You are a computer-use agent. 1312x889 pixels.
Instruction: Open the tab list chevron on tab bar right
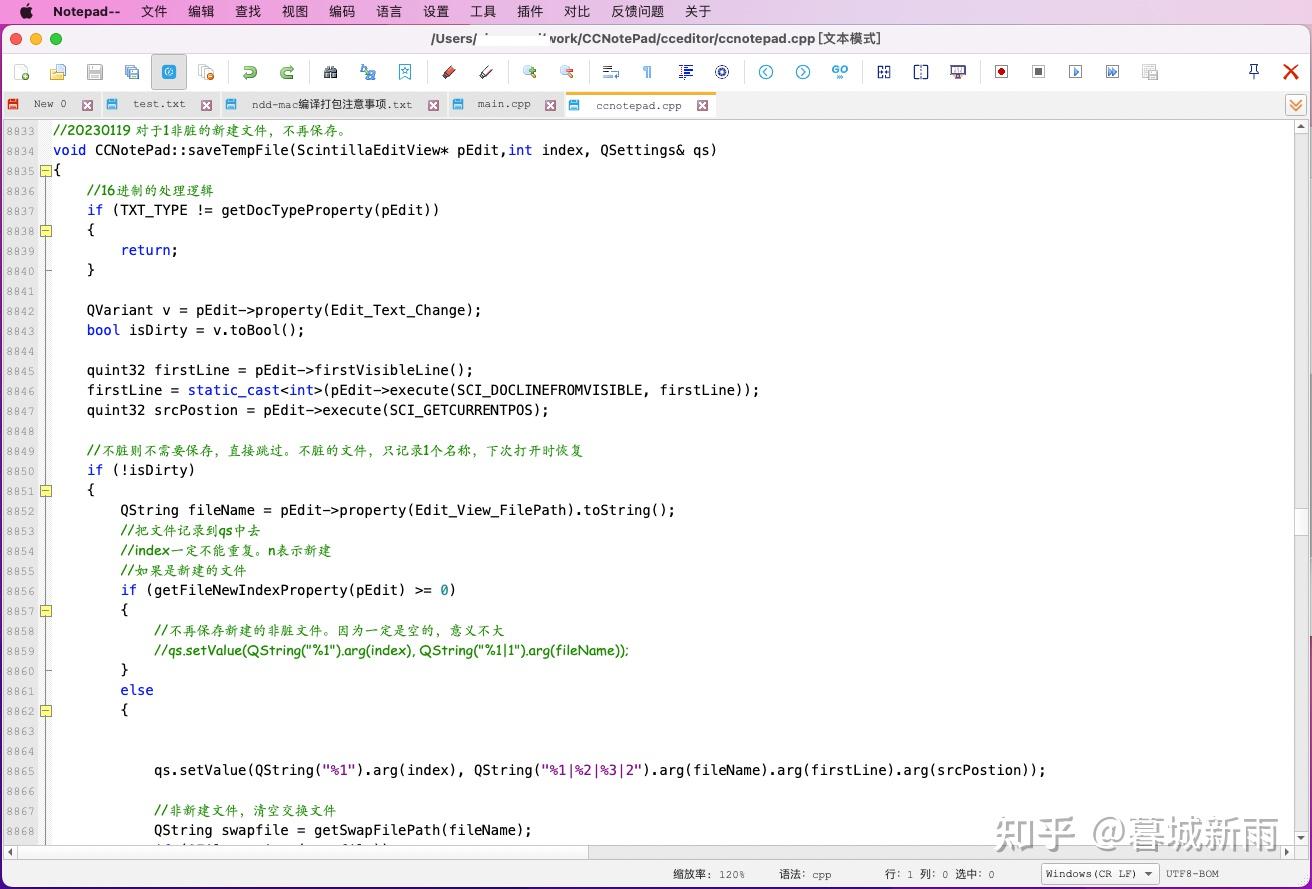pyautogui.click(x=1296, y=104)
